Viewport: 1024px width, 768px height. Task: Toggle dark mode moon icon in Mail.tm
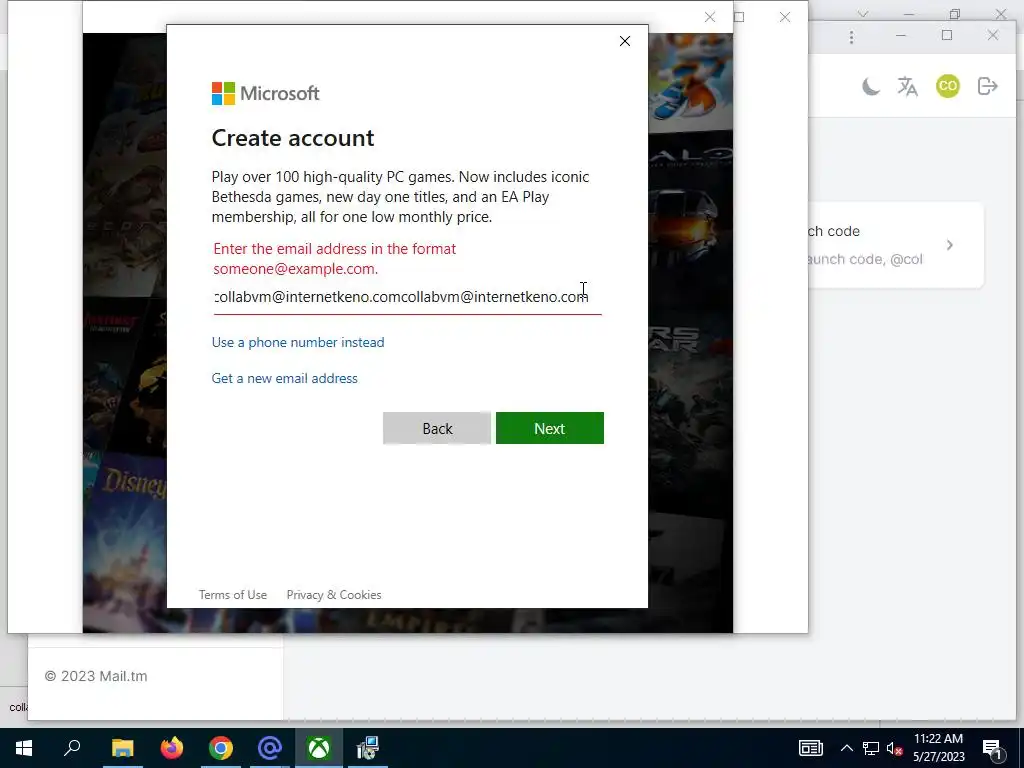pos(871,86)
